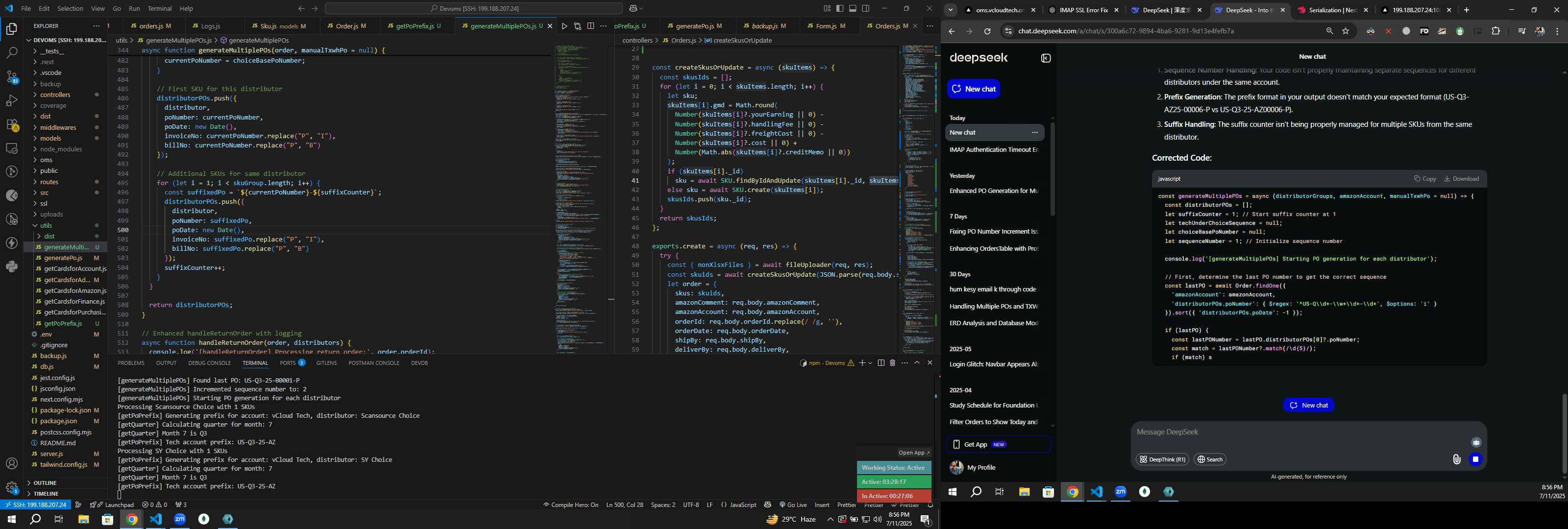
Task: Open Windows Start menu in the left taskbar
Action: click(11, 519)
